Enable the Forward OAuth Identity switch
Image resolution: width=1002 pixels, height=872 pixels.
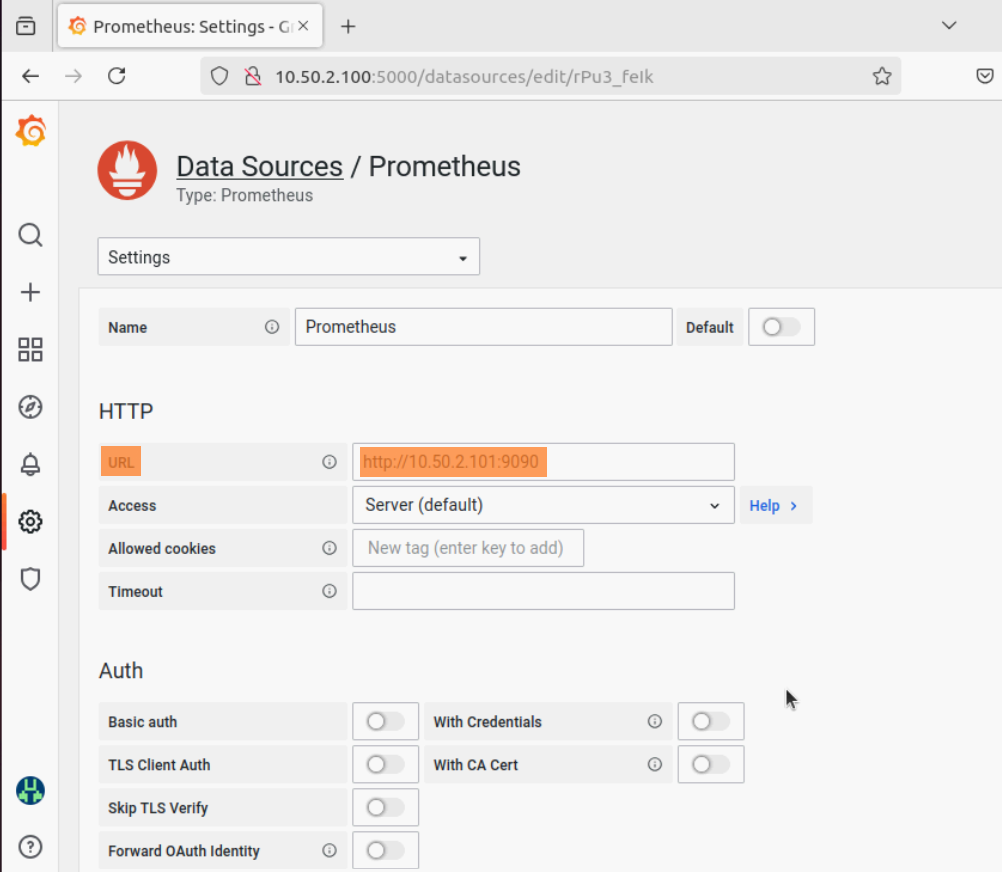(x=385, y=850)
